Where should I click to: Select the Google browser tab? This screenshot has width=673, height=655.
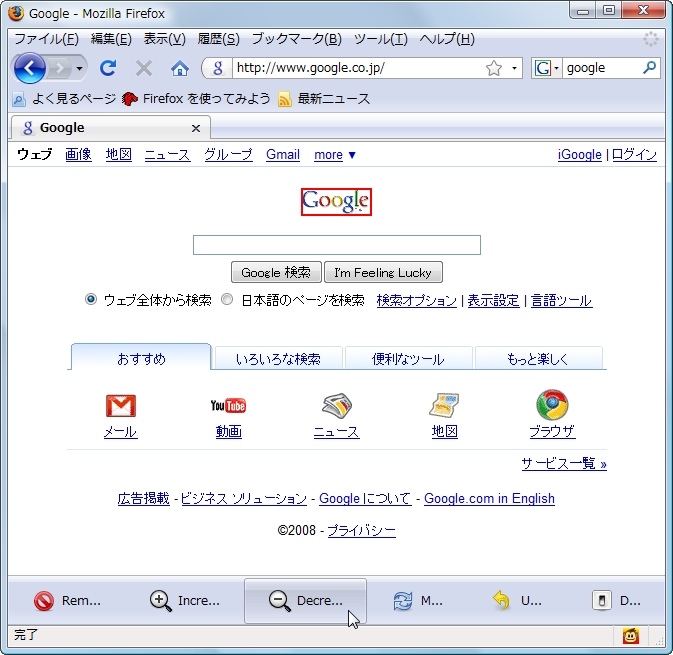pos(111,127)
